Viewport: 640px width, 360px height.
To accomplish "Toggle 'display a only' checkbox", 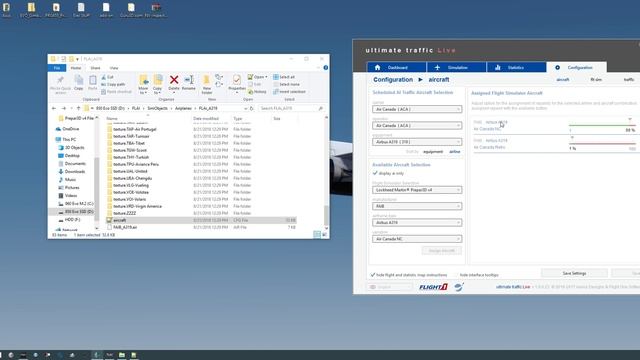I will 375,173.
